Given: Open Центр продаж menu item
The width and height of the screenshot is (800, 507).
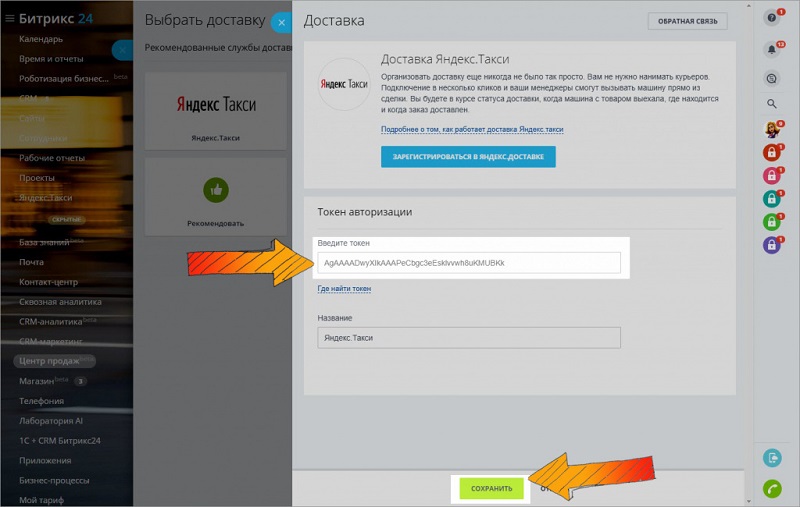Looking at the screenshot, I should [x=54, y=361].
